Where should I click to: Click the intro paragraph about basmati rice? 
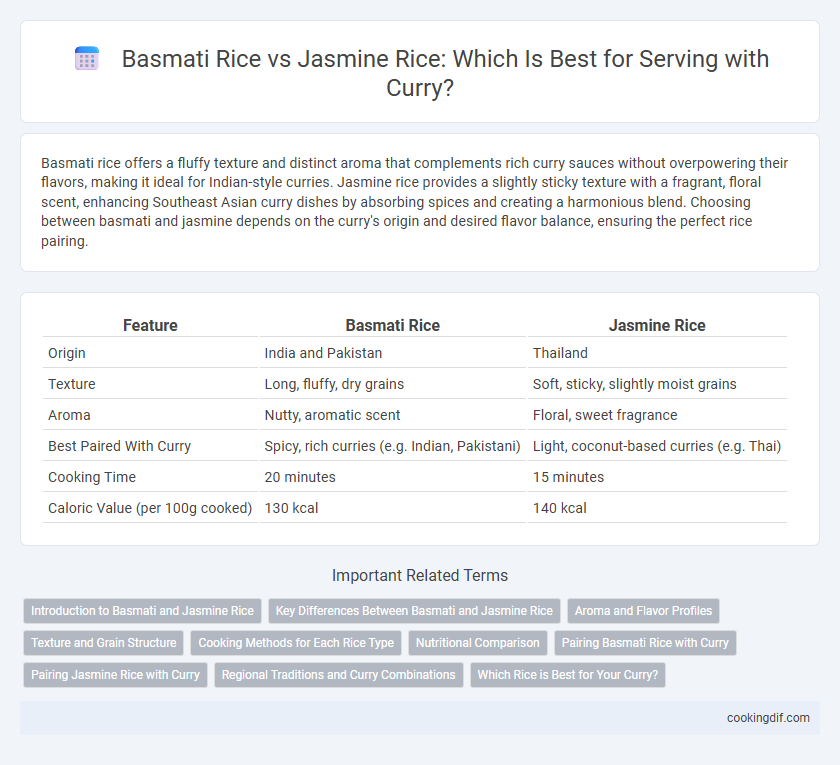414,202
